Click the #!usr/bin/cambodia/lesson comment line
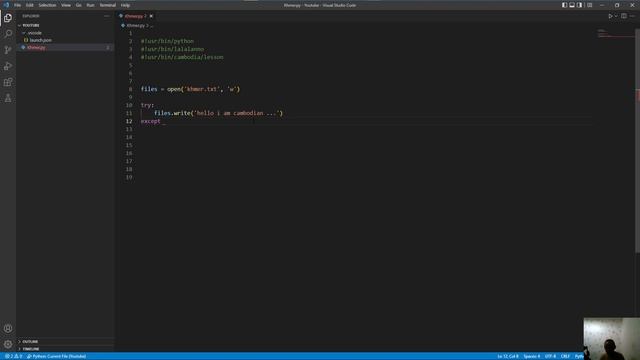Image resolution: width=640 pixels, height=360 pixels. tap(182, 57)
